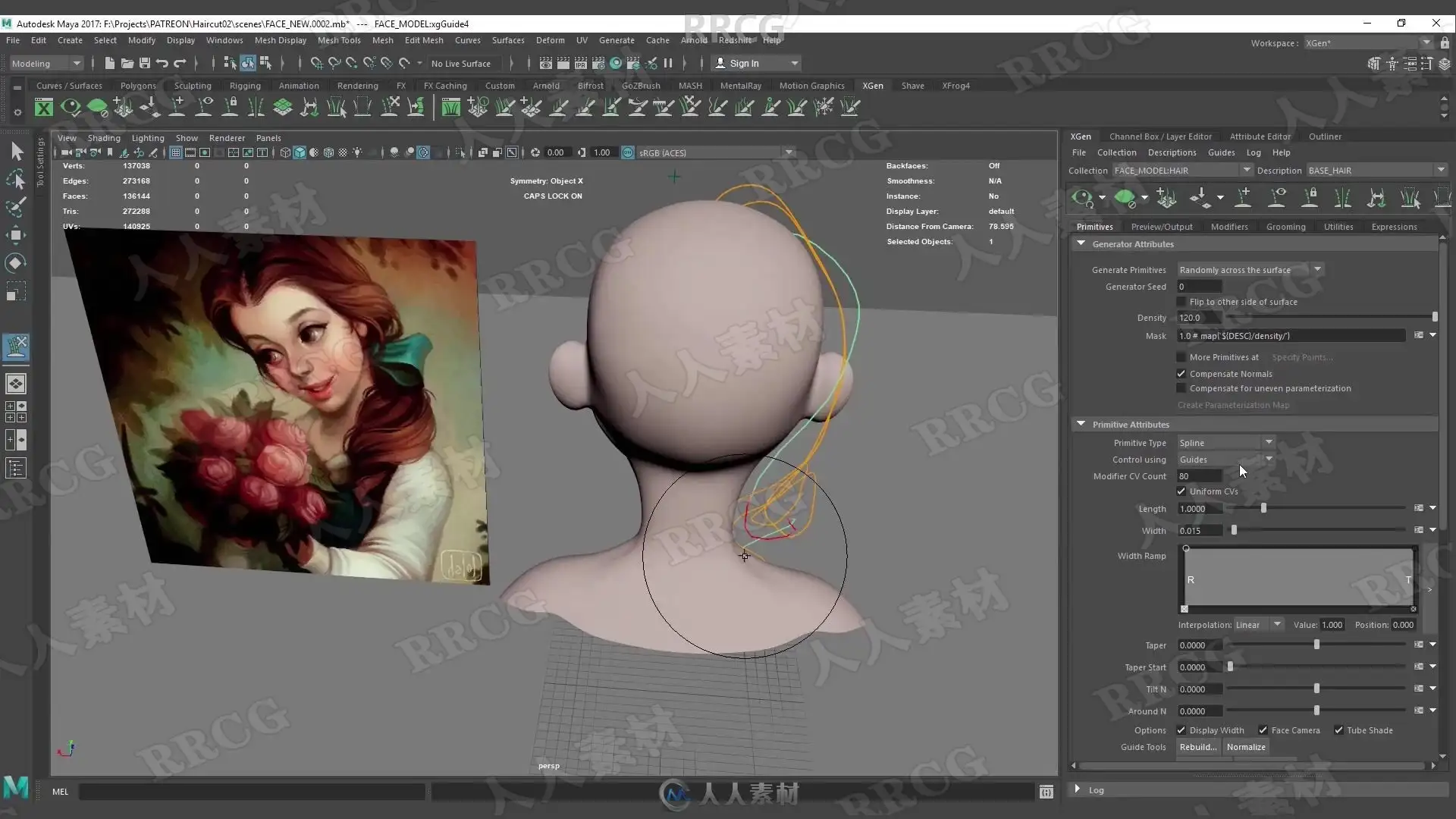The height and width of the screenshot is (819, 1456).
Task: Adjust the Length slider handle
Action: tap(1263, 509)
